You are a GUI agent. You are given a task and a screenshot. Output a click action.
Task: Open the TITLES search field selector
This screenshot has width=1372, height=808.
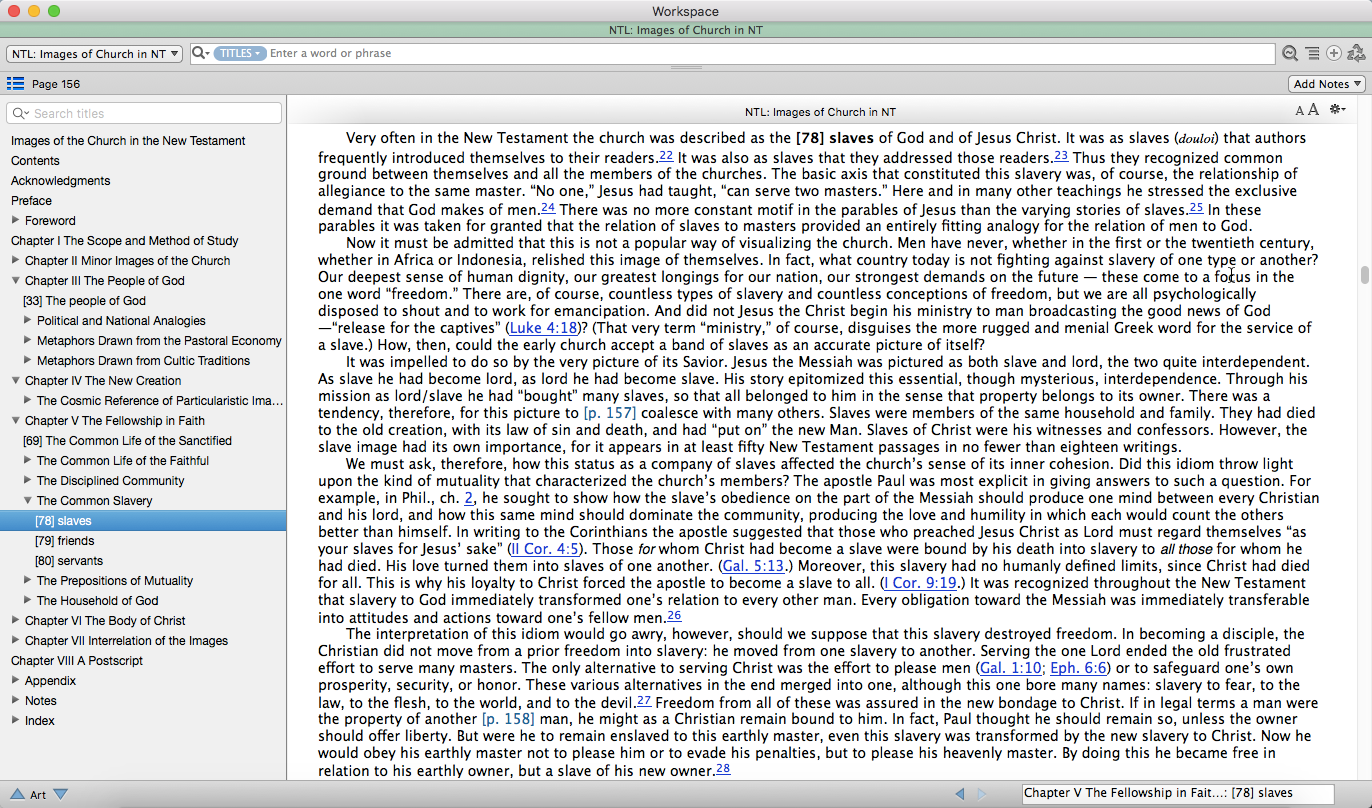(239, 53)
